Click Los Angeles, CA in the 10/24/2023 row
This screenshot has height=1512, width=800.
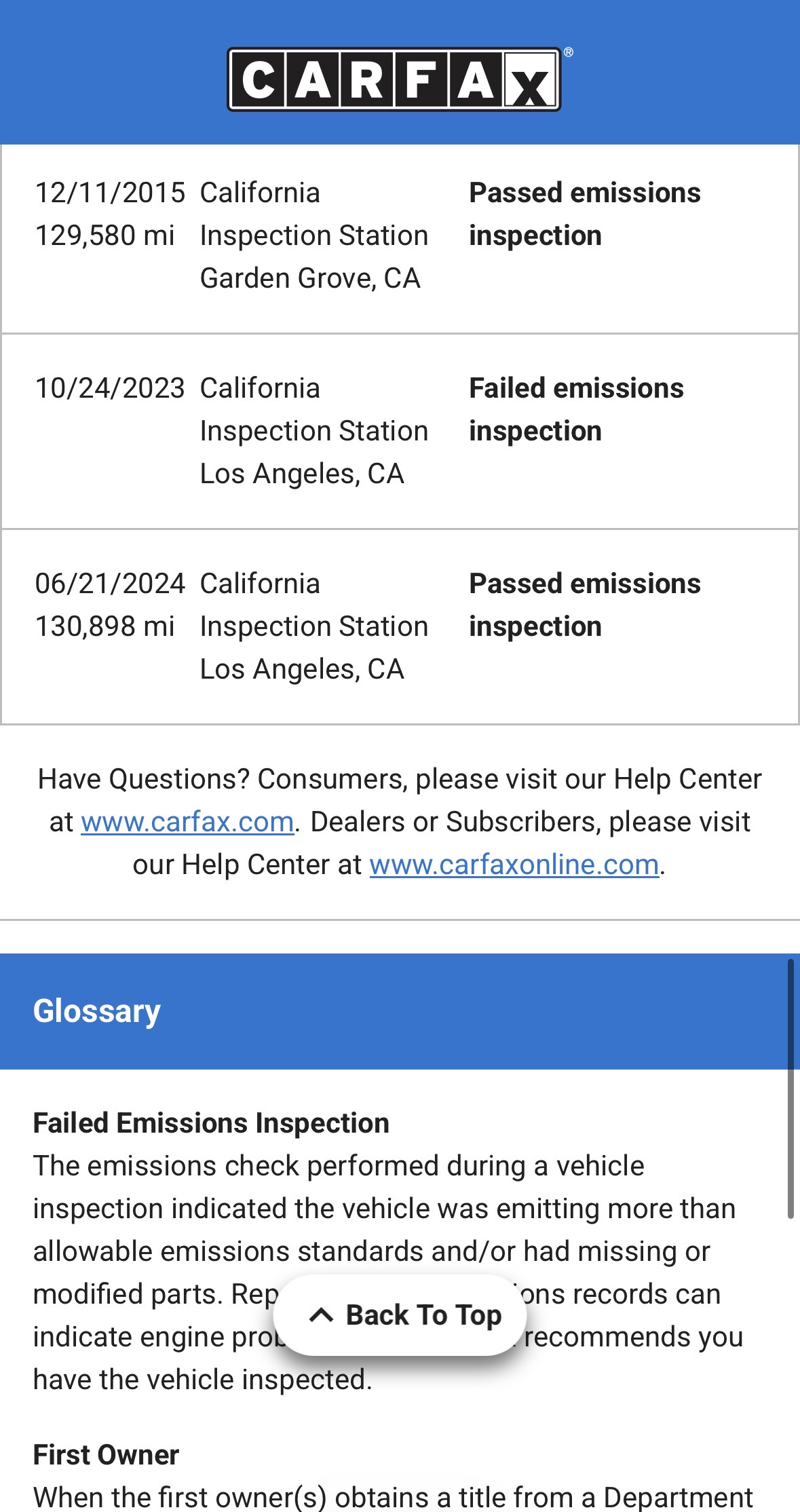pyautogui.click(x=302, y=474)
